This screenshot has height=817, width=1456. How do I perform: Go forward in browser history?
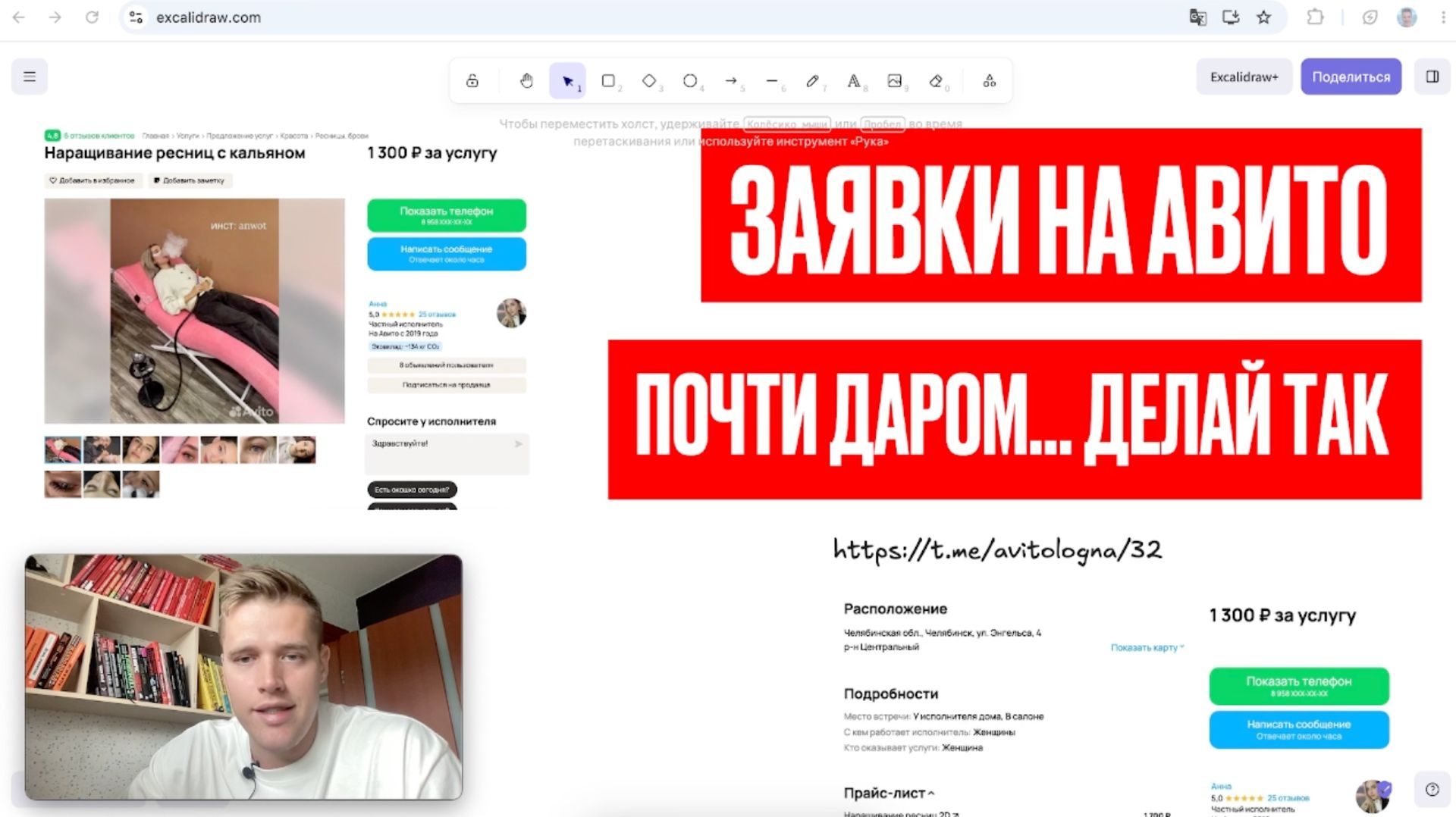pos(55,17)
